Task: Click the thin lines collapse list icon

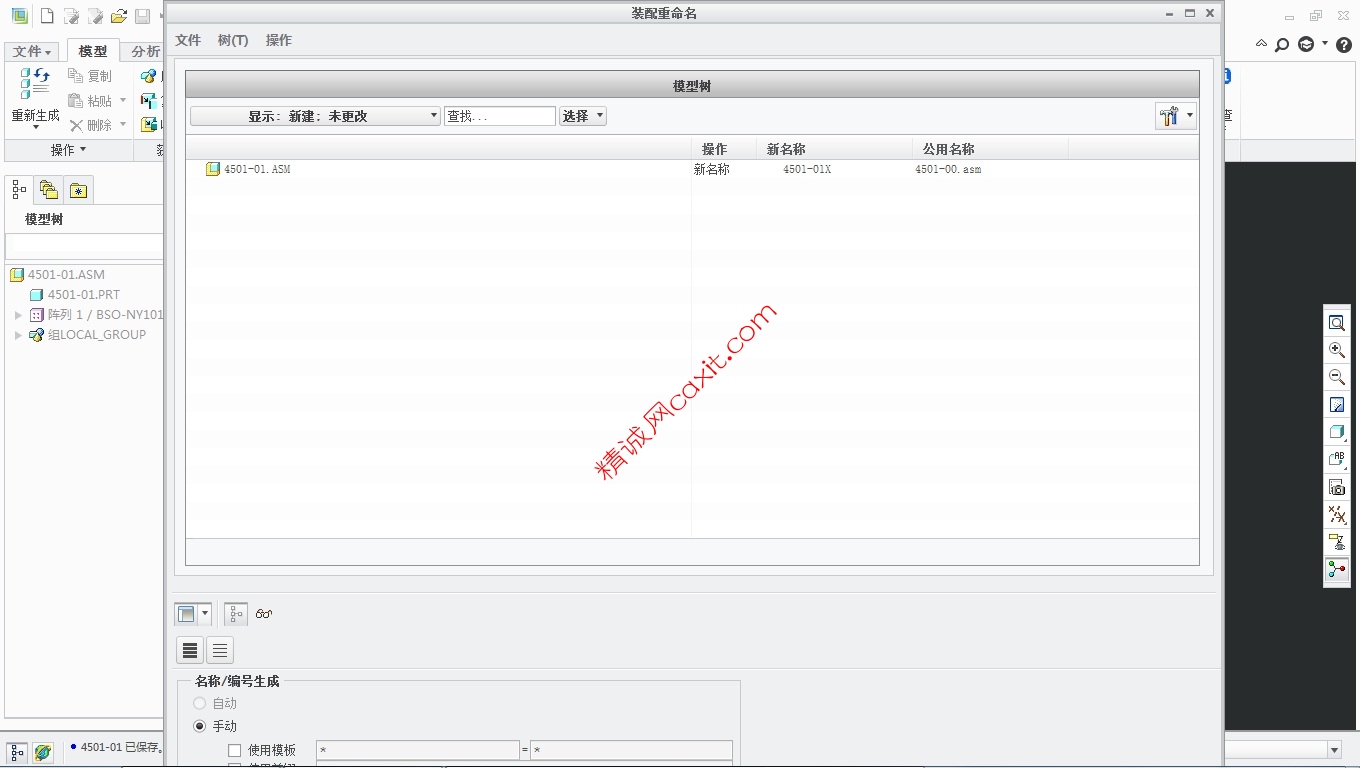Action: [220, 650]
